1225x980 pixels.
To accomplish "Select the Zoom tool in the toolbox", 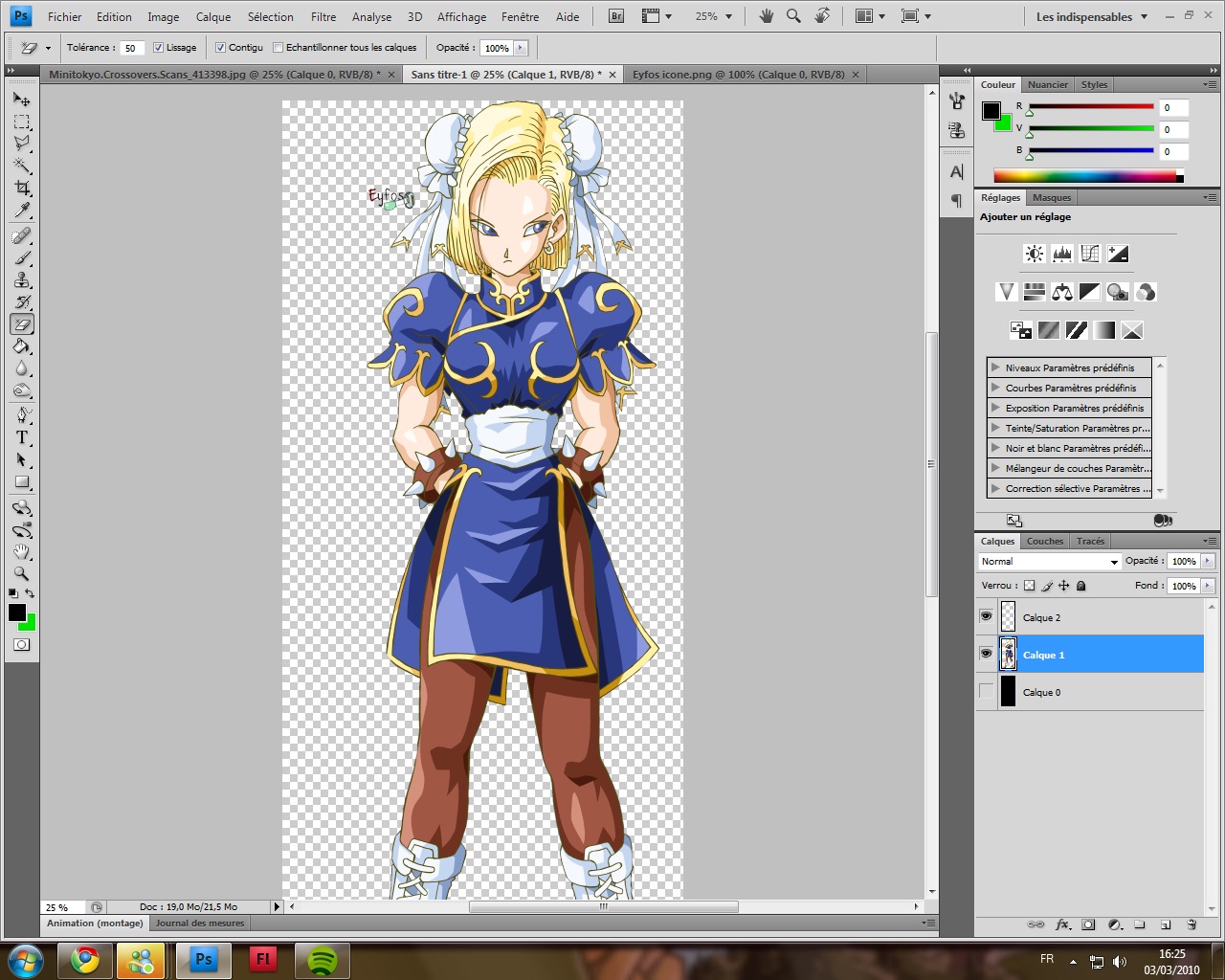I will [21, 573].
